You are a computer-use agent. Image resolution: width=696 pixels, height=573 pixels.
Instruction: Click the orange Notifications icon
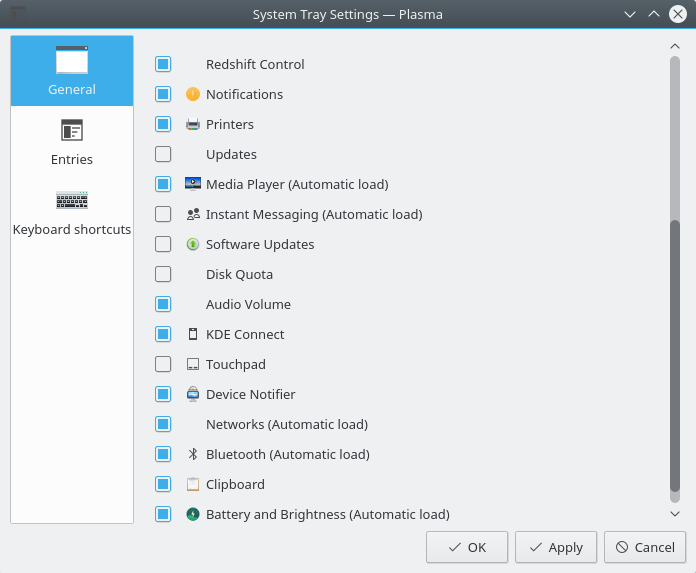tap(193, 94)
